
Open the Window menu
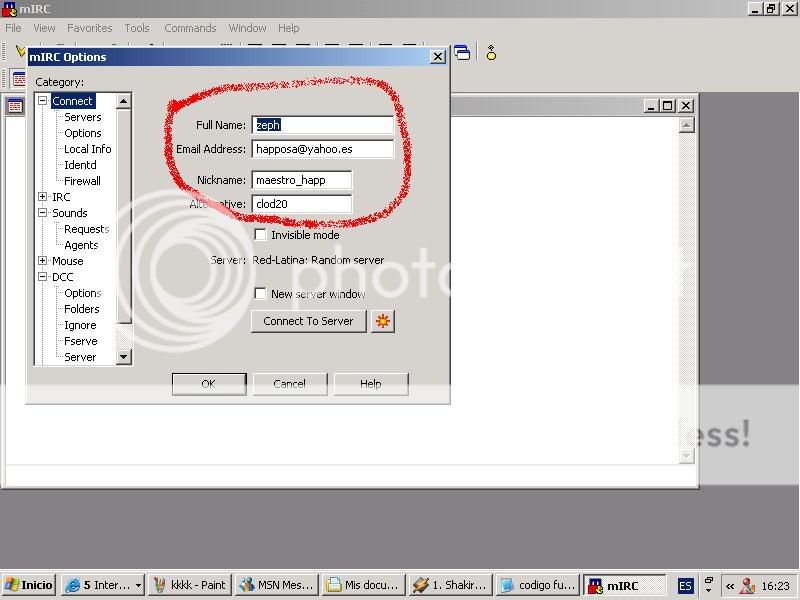tap(247, 28)
